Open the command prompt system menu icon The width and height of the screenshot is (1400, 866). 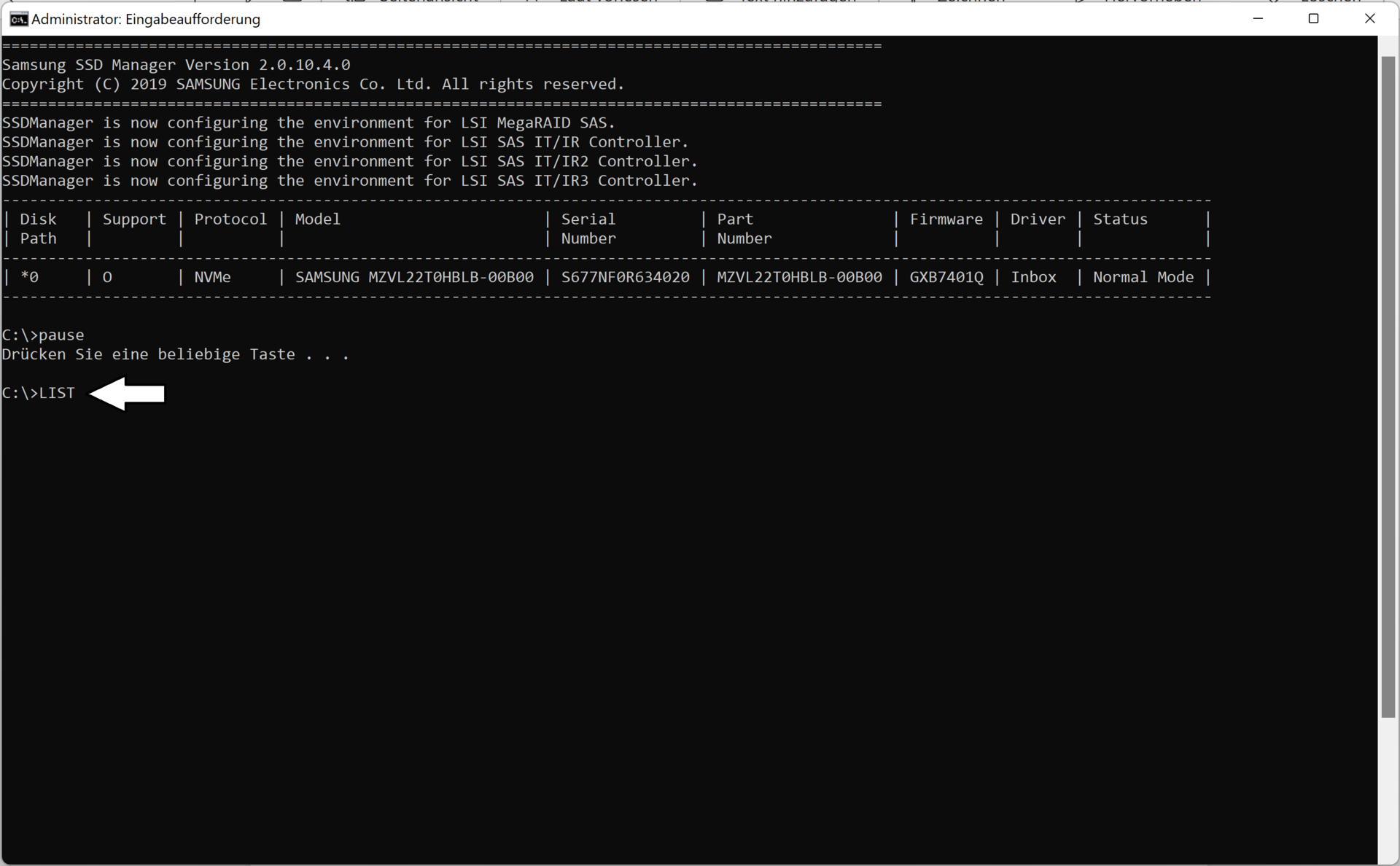(x=19, y=19)
